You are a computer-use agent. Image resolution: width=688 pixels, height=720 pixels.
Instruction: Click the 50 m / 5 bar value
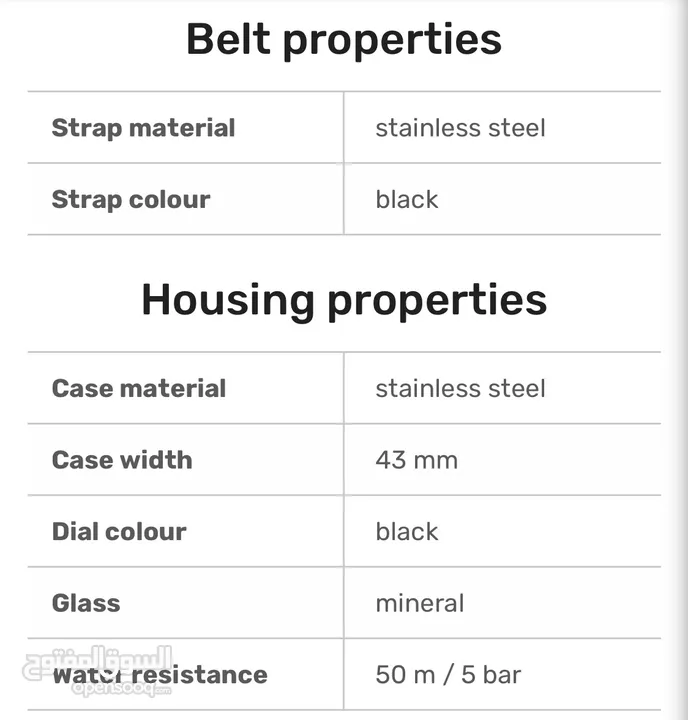tap(448, 675)
